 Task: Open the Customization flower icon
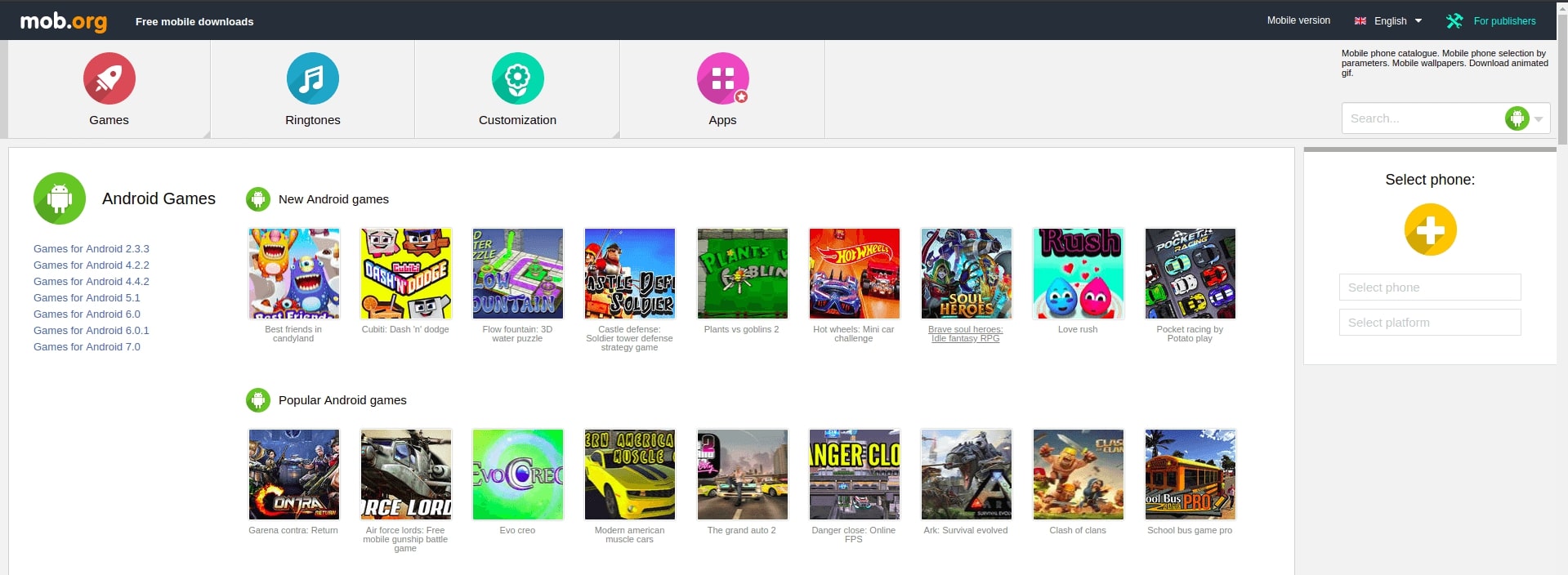click(518, 78)
